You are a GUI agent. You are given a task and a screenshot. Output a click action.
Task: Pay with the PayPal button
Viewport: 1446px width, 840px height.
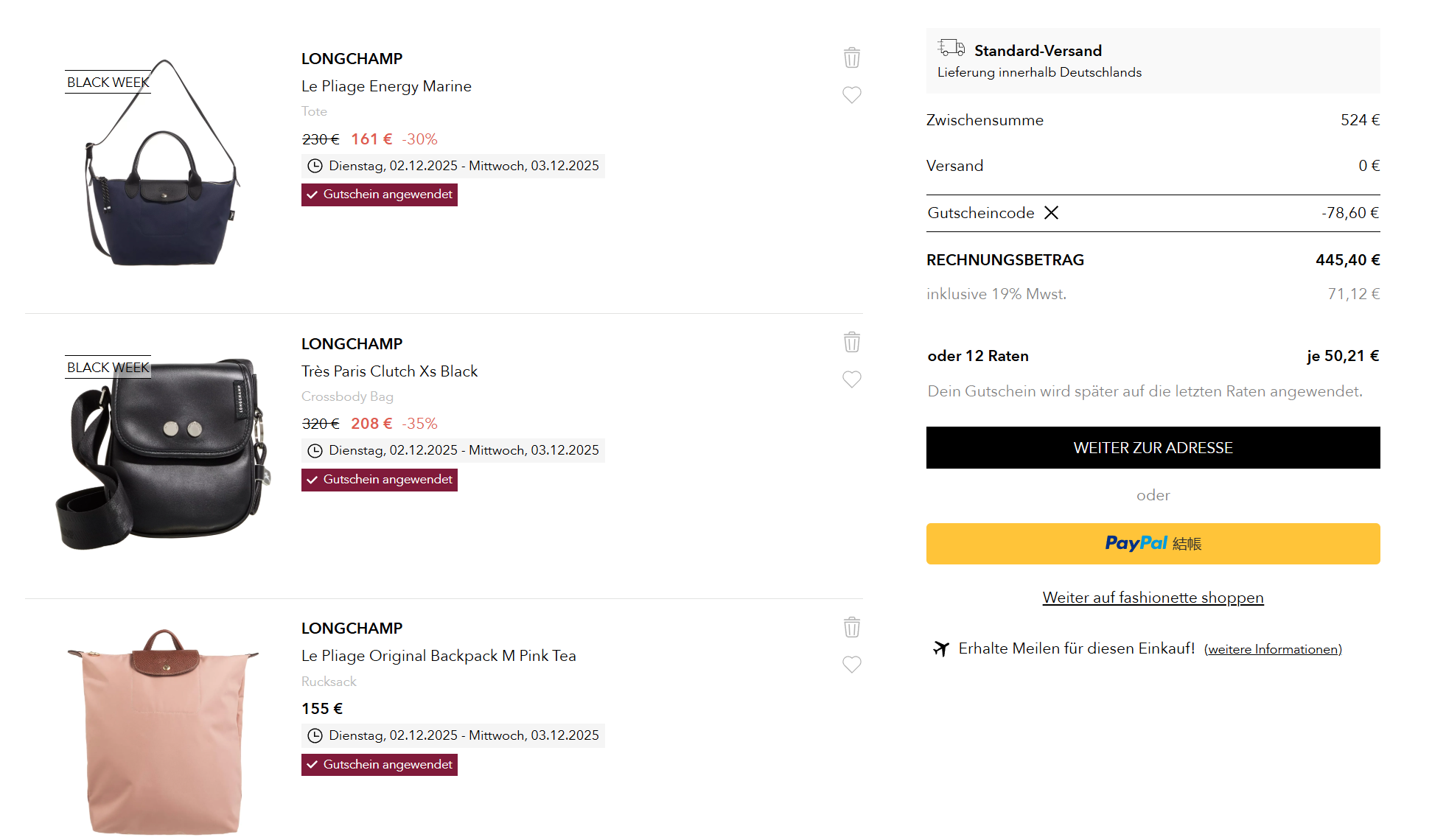[x=1153, y=544]
